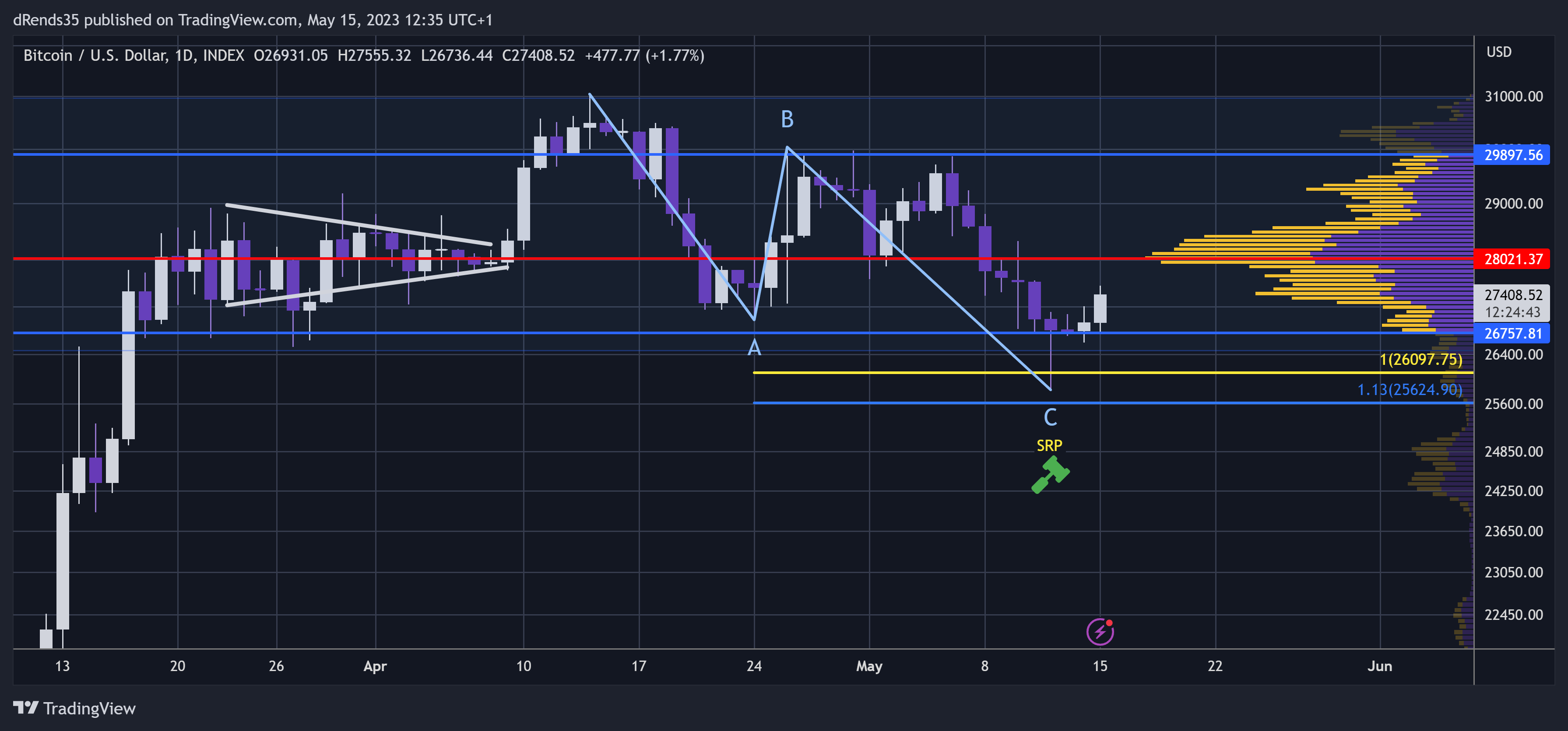This screenshot has height=731, width=1568.
Task: Click the 22450.00 price axis label
Action: pyautogui.click(x=1513, y=614)
